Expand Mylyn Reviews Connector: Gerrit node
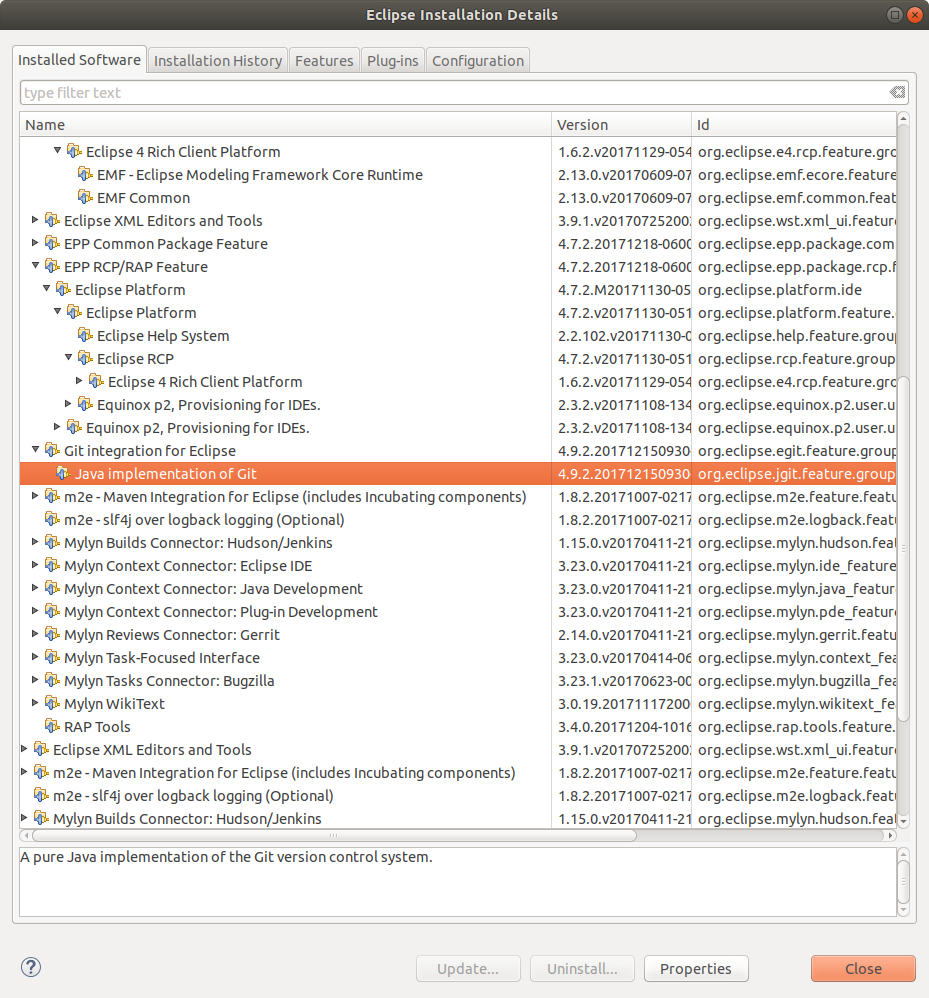The width and height of the screenshot is (929, 998). pos(35,633)
